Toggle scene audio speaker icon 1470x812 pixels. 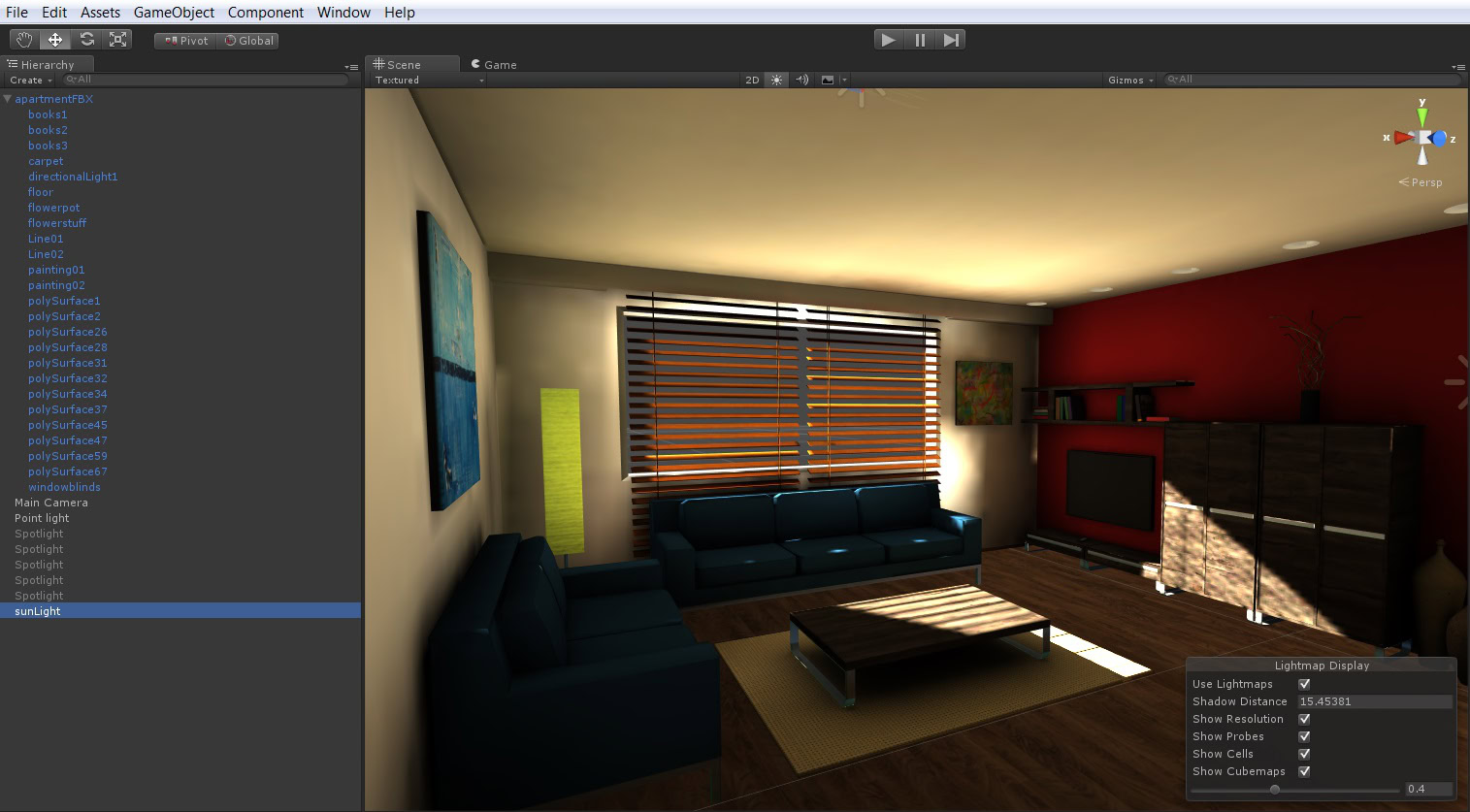(x=802, y=80)
